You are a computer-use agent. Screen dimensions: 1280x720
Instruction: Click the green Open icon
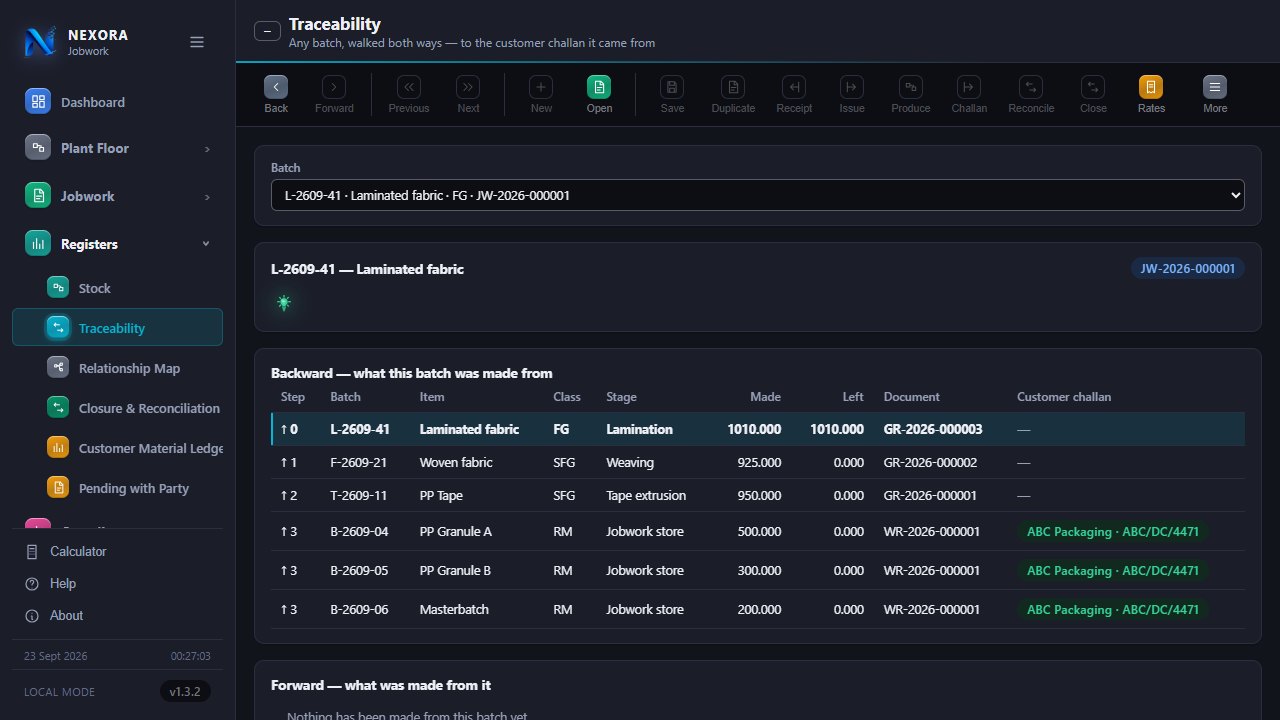tap(599, 87)
